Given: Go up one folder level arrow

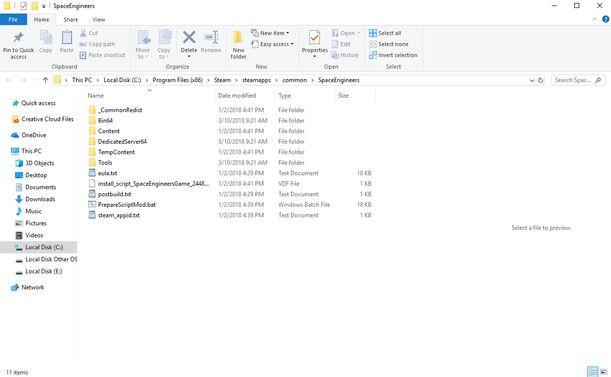Looking at the screenshot, I should pyautogui.click(x=45, y=80).
